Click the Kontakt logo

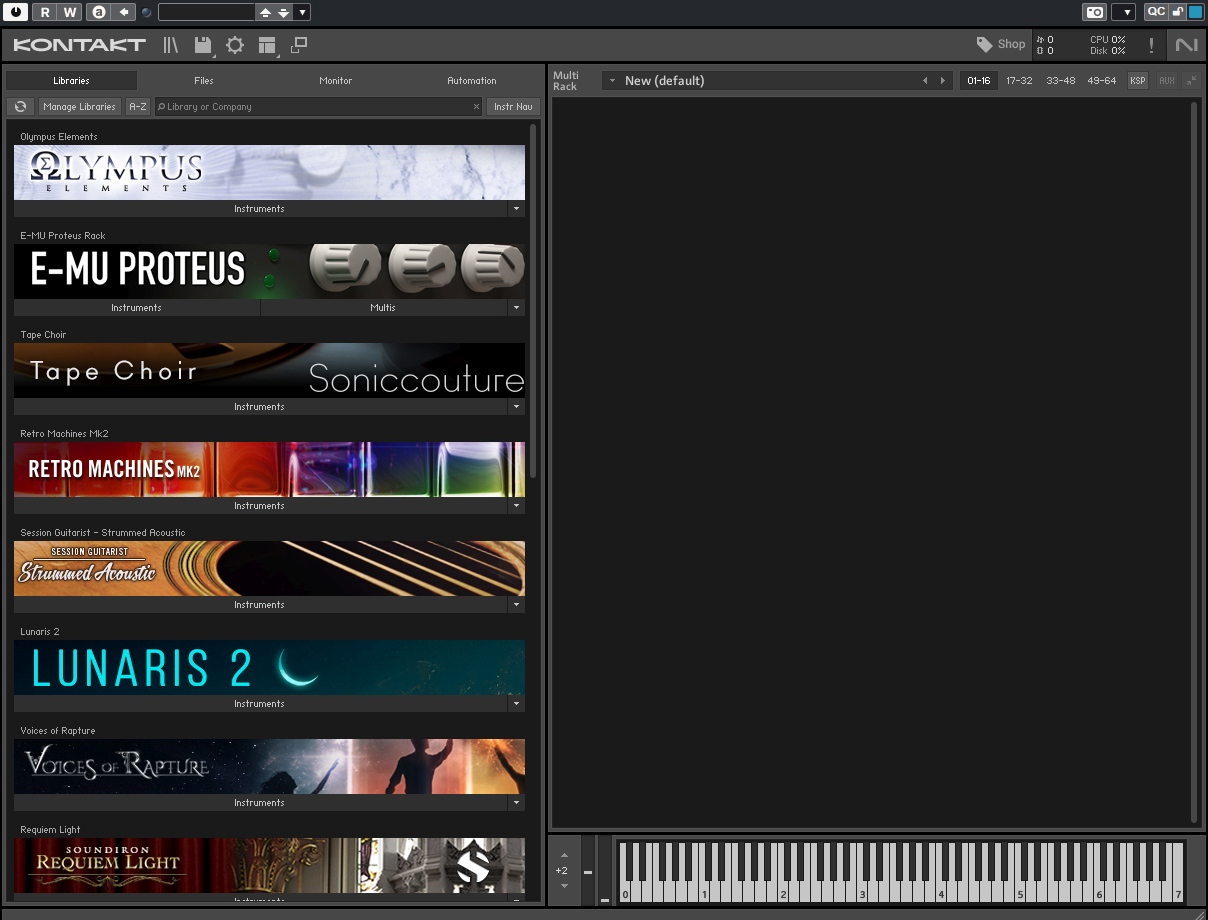[x=80, y=45]
